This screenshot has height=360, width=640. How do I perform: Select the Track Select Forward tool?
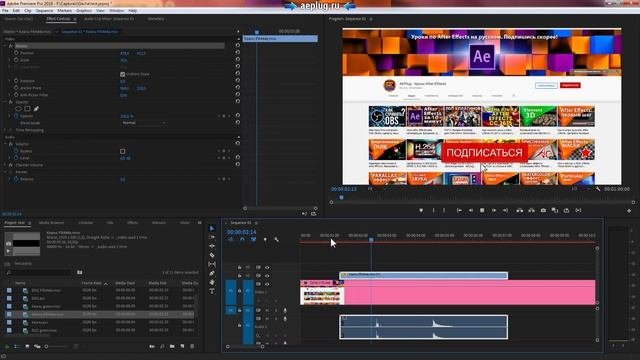[x=212, y=237]
